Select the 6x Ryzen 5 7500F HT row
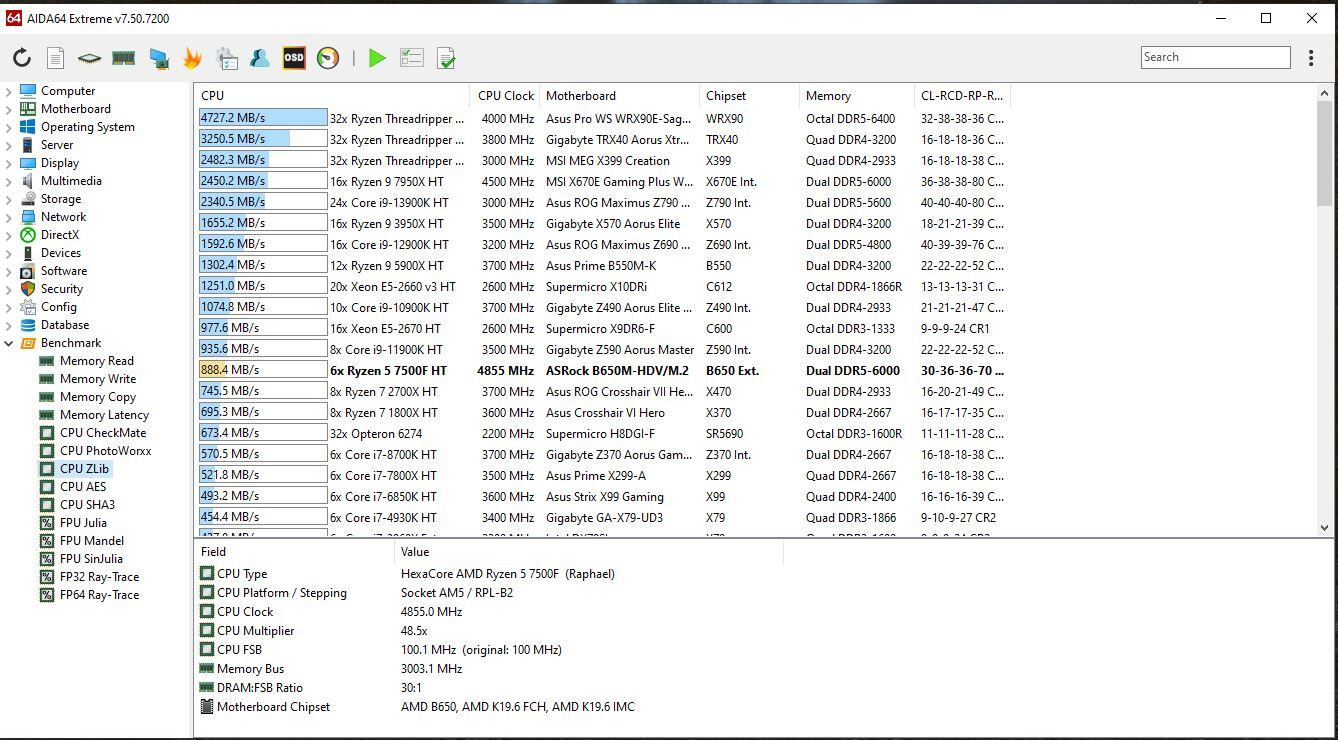Screen dimensions: 1338x740 [603, 371]
